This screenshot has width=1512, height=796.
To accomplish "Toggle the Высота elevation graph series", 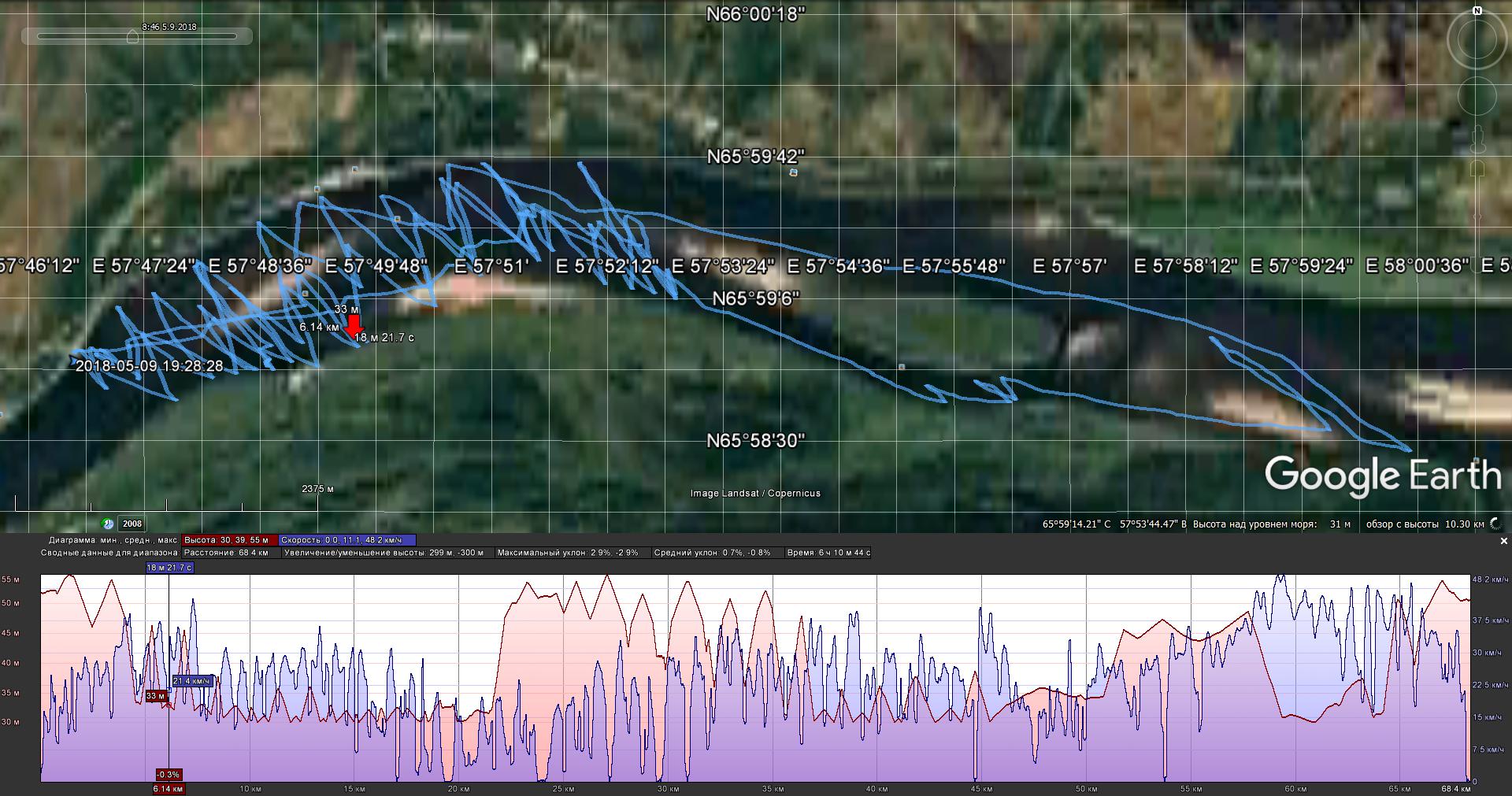I will (229, 540).
